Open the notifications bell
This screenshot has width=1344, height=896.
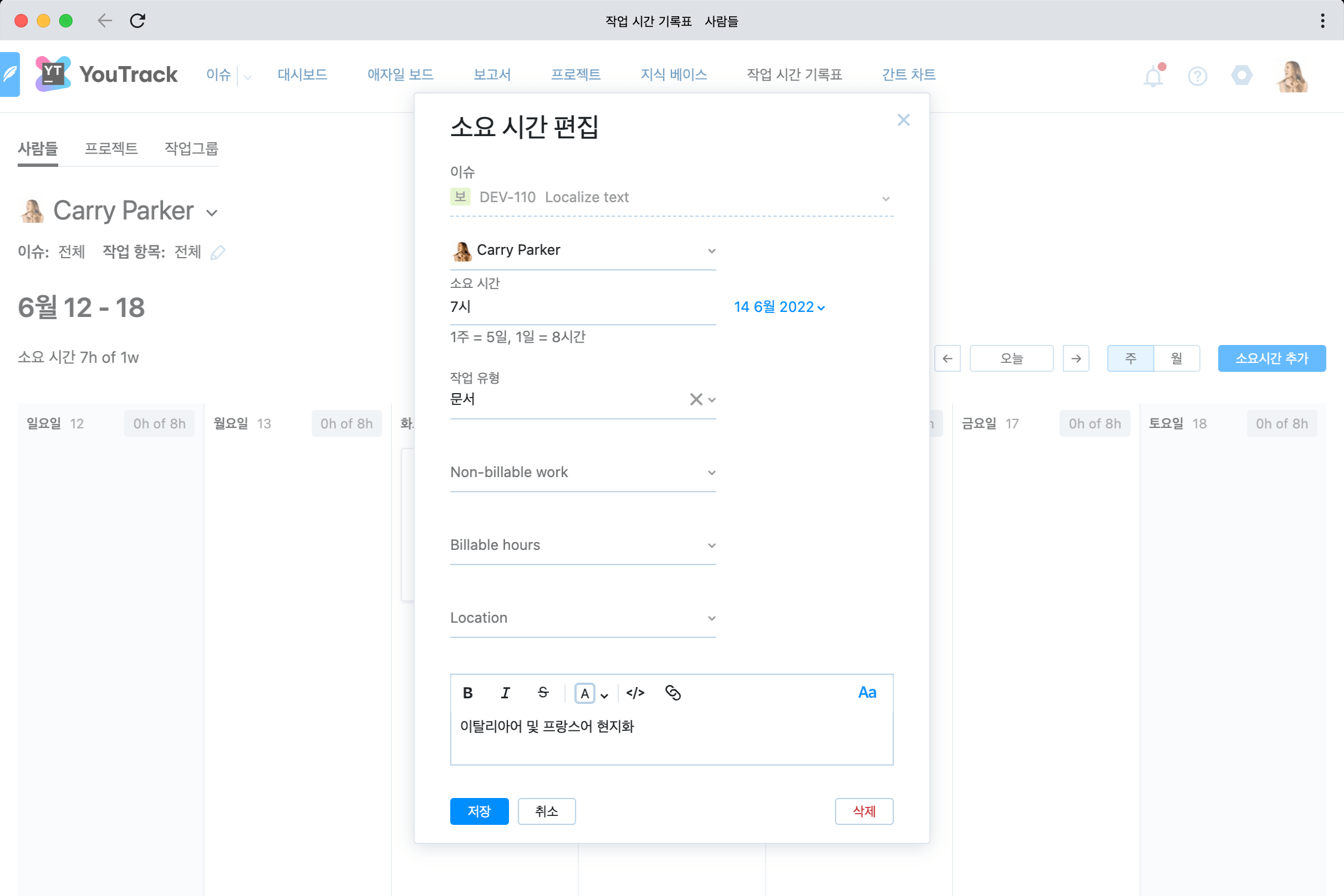pyautogui.click(x=1152, y=76)
